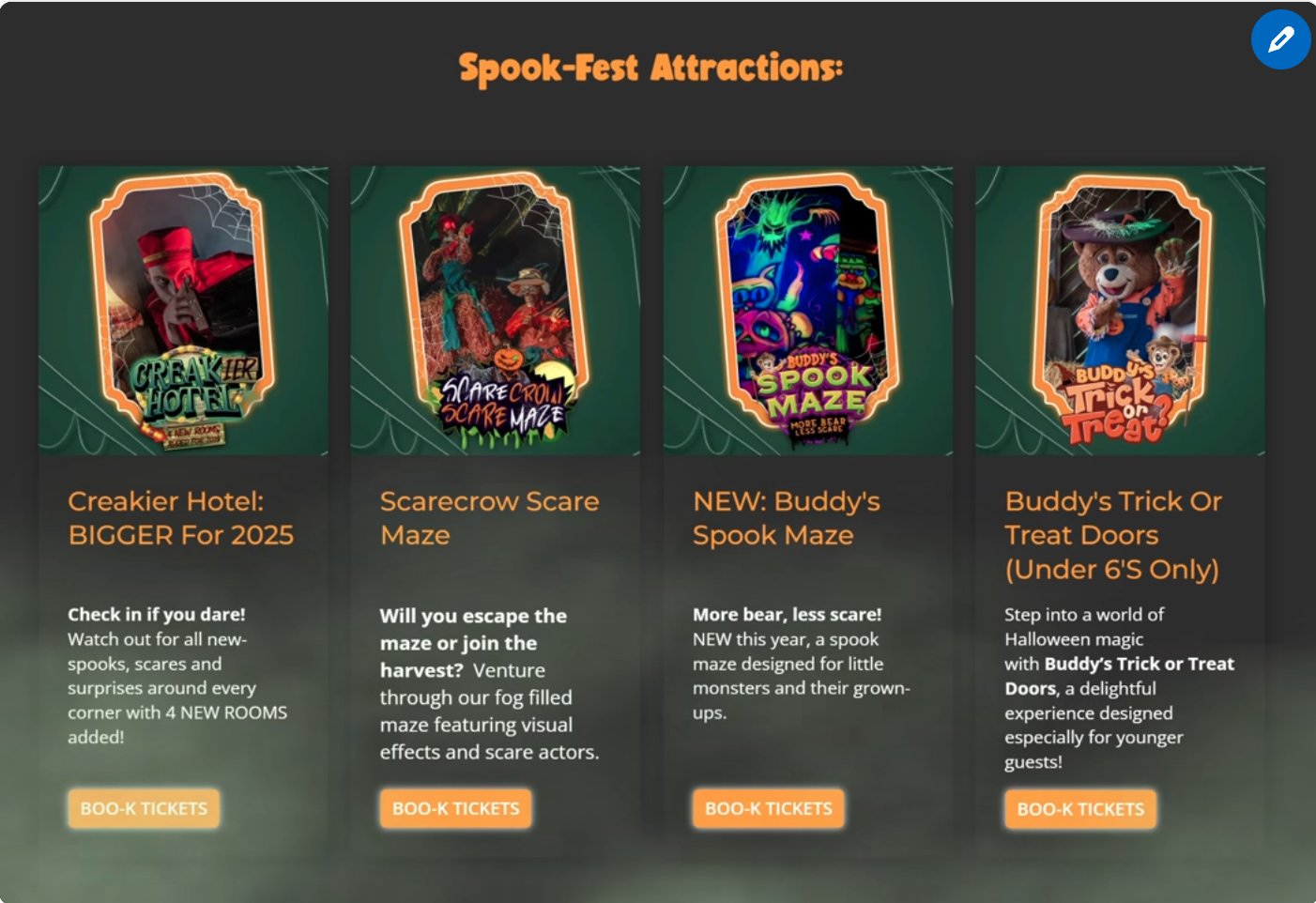
Task: Book tickets for Scarecrow Scare Maze
Action: point(456,808)
